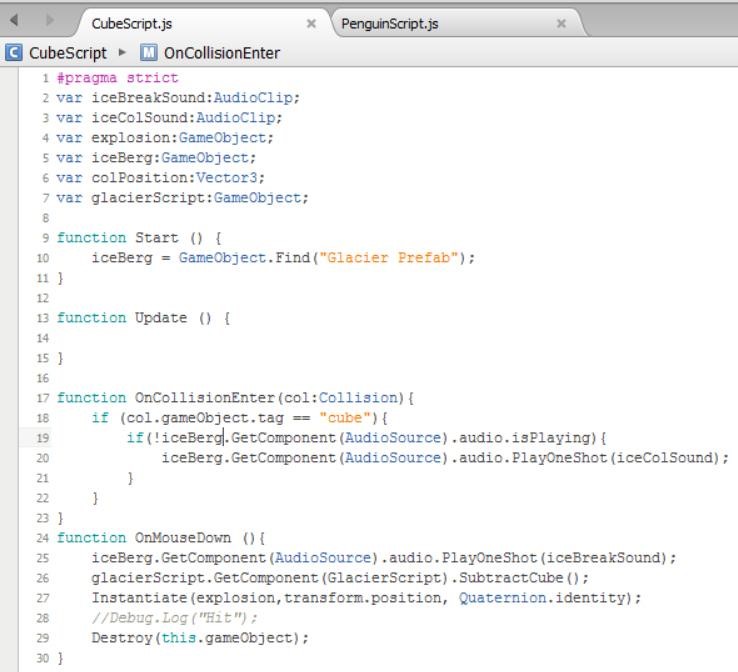Click line number 19 in the gutter
The image size is (738, 672).
pyautogui.click(x=43, y=438)
